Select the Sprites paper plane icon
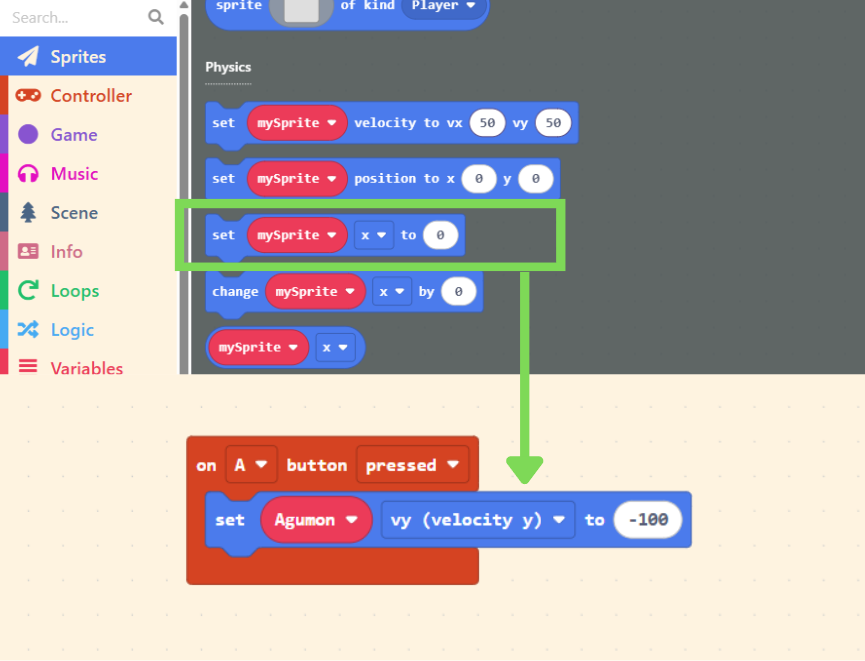The height and width of the screenshot is (661, 865). [x=28, y=57]
